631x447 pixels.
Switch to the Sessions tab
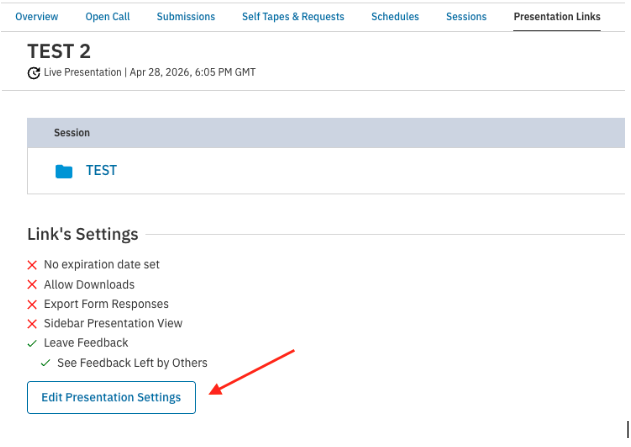pos(466,16)
